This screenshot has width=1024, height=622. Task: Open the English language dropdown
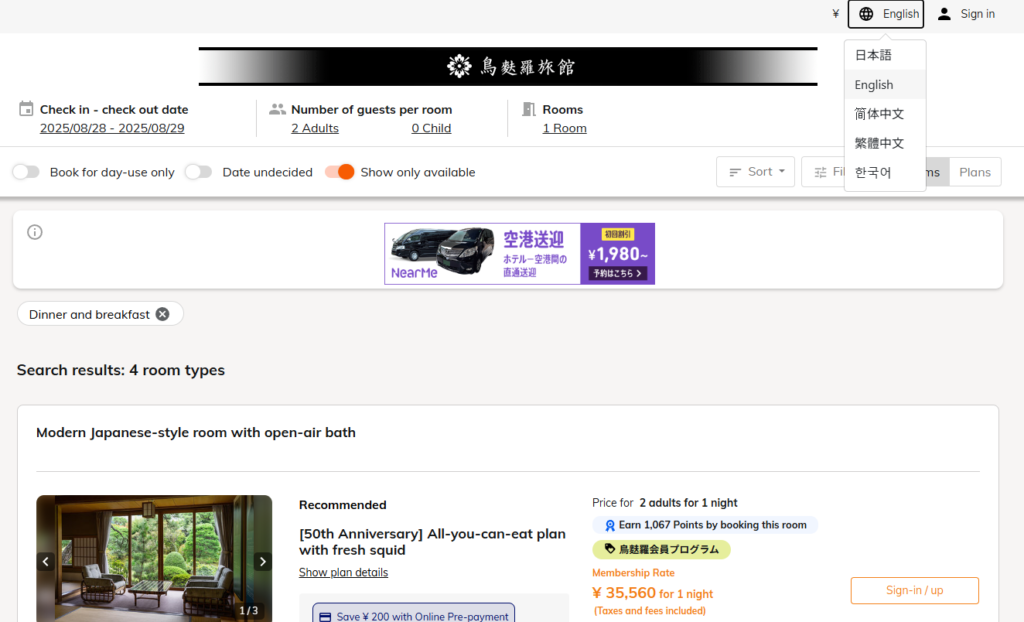point(886,14)
